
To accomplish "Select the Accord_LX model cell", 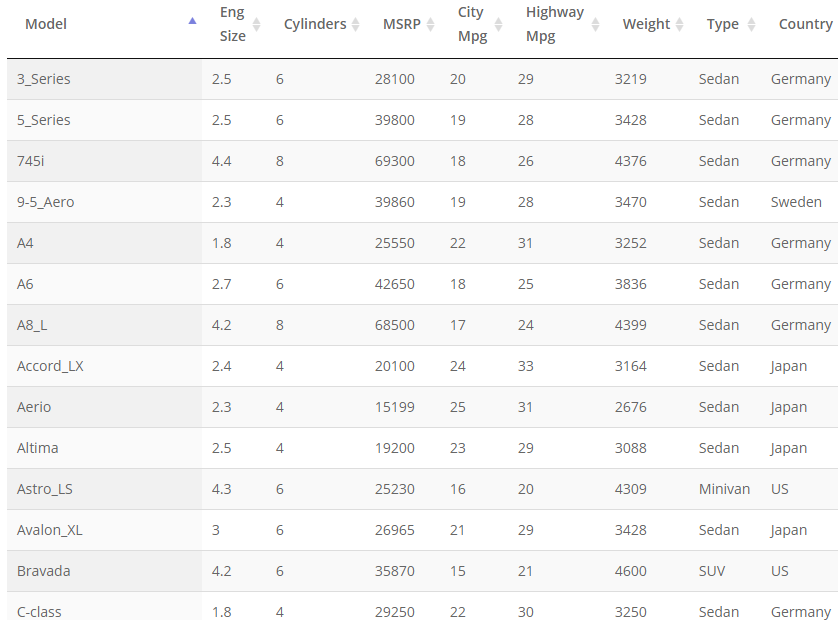I will 105,366.
